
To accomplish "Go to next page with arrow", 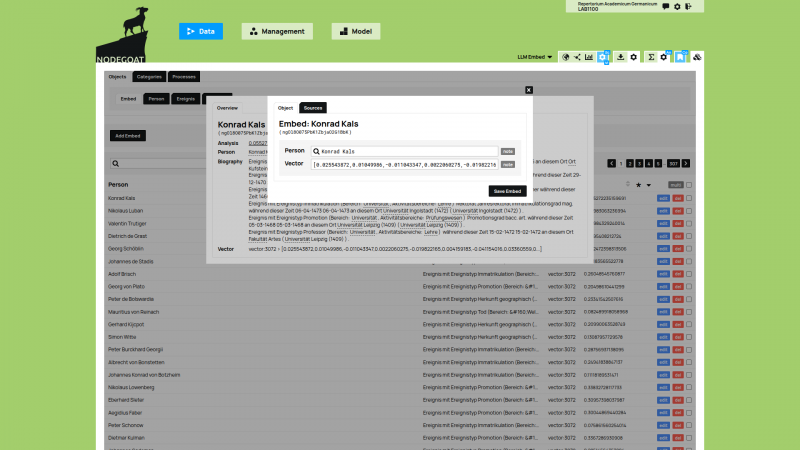I will [x=688, y=162].
